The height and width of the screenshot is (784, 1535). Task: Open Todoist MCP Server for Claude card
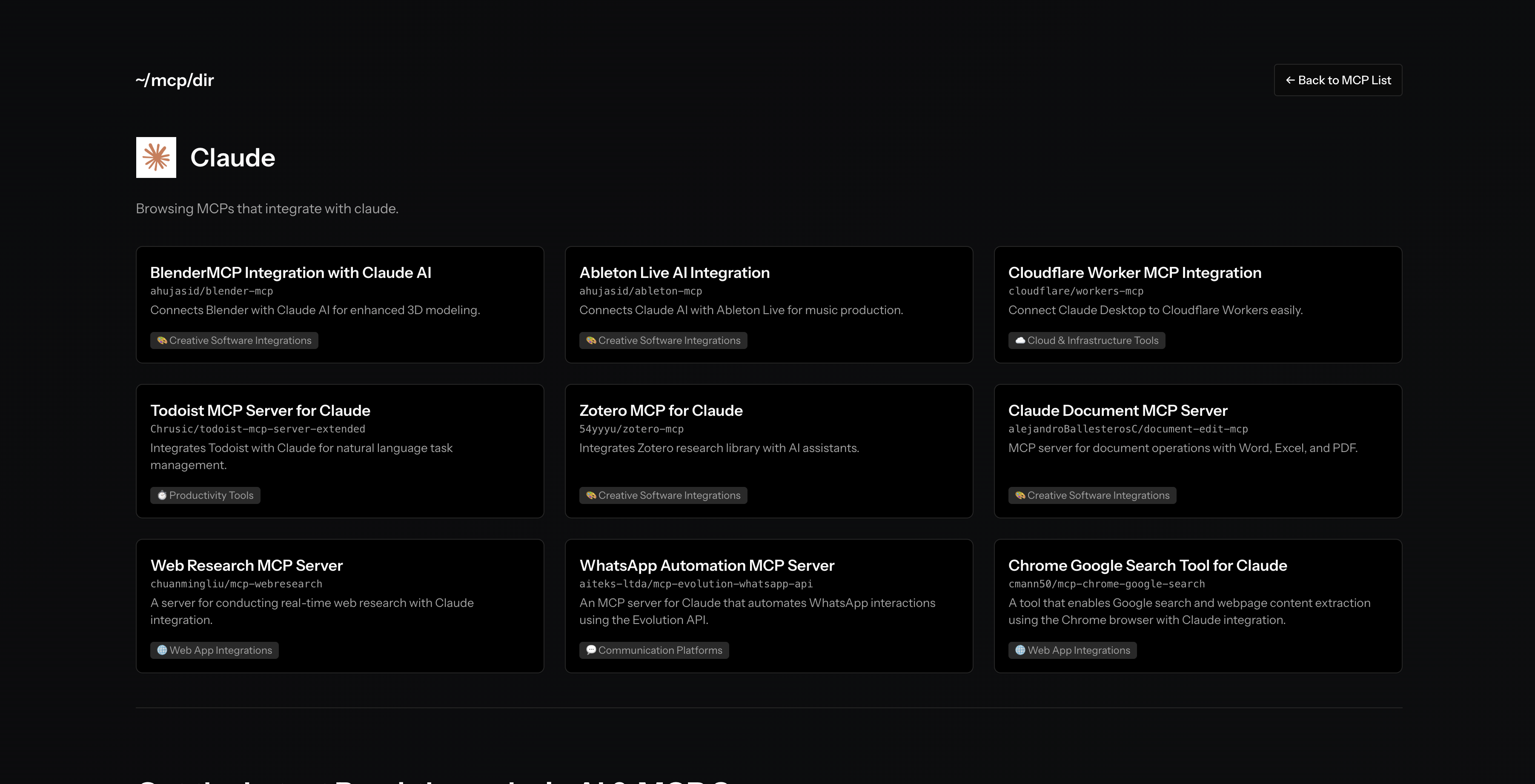(260, 410)
